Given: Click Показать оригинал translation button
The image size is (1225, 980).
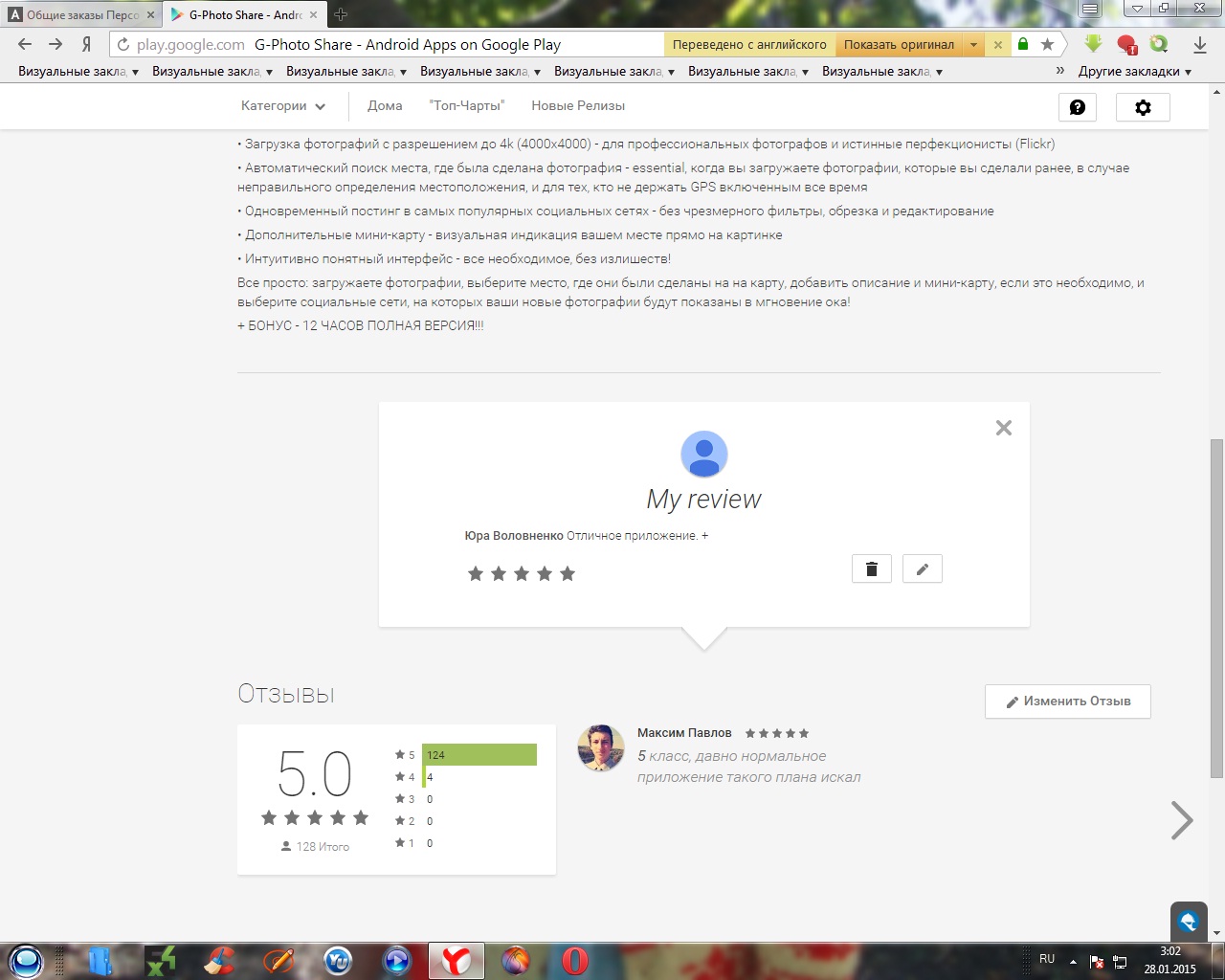Looking at the screenshot, I should [x=899, y=45].
